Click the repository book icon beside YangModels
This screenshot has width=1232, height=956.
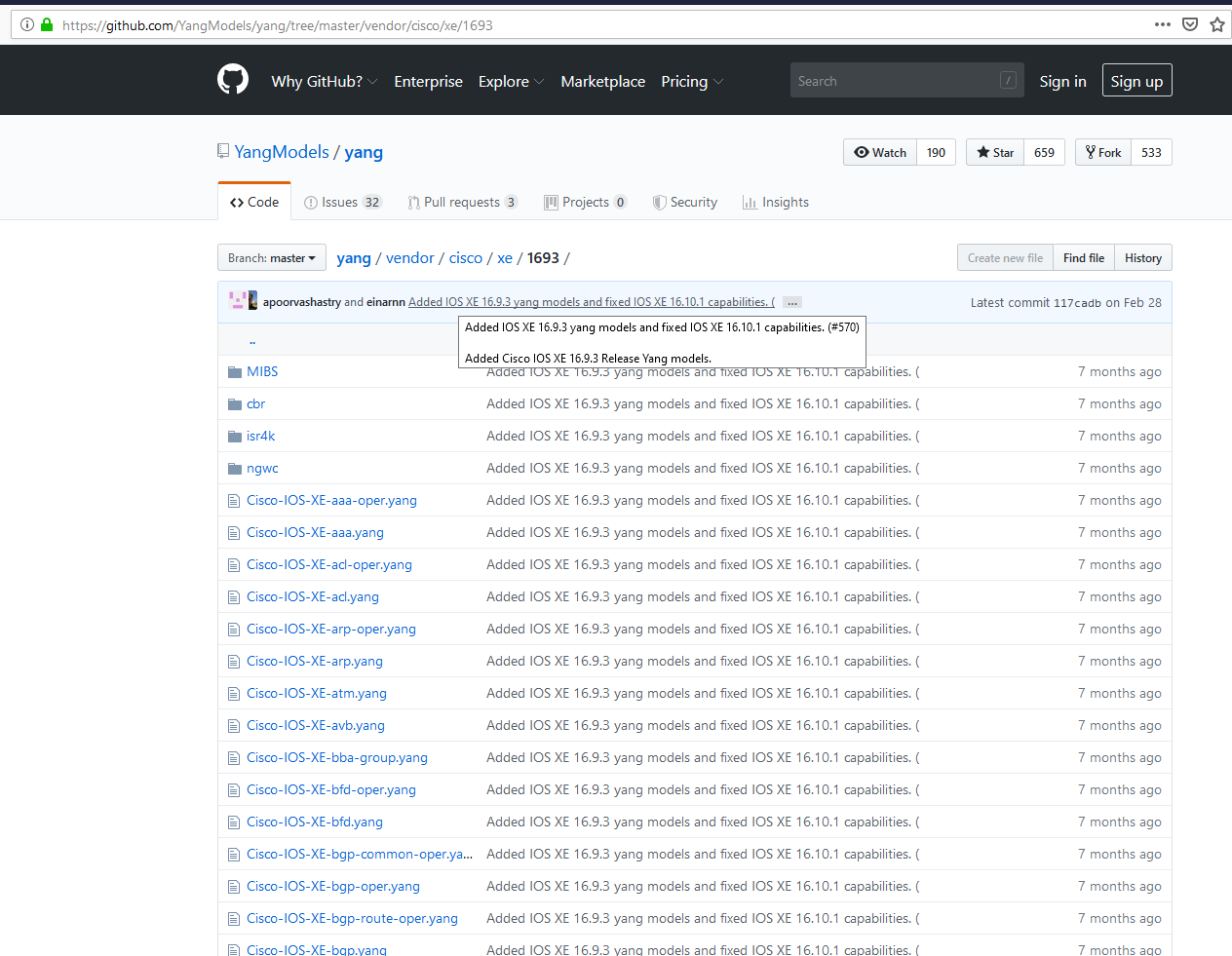[223, 151]
